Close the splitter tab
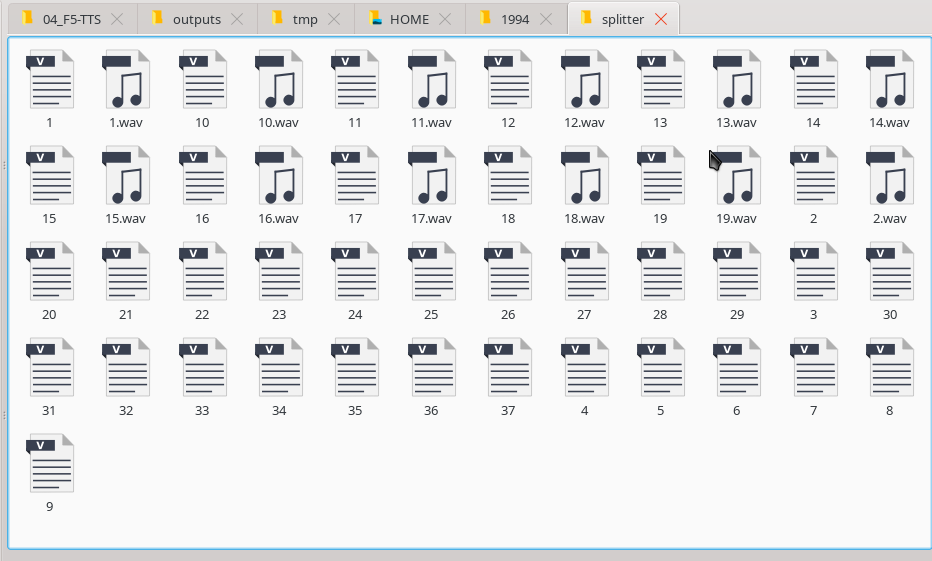Image resolution: width=932 pixels, height=561 pixels. [661, 19]
